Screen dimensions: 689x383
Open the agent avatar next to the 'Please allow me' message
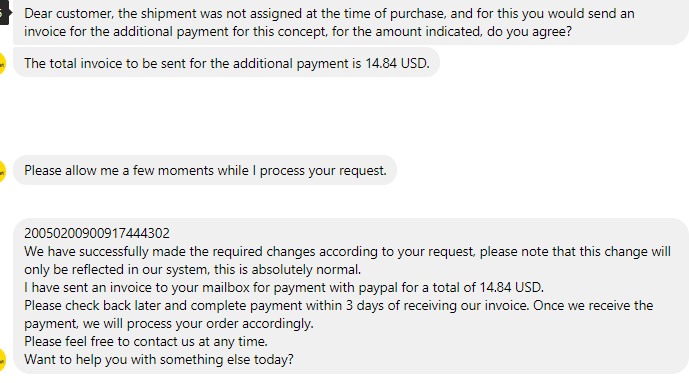2,171
